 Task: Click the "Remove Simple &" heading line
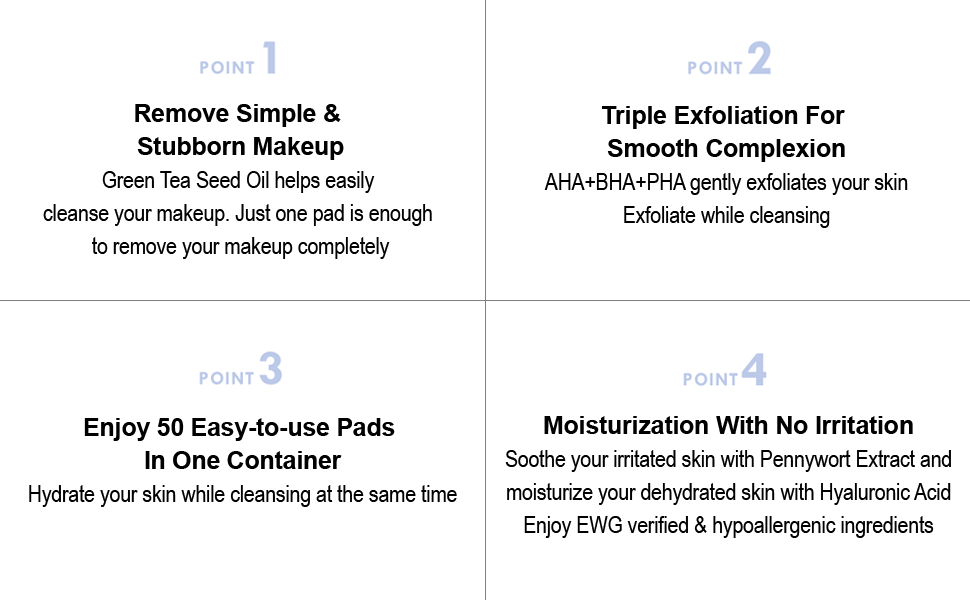238,113
